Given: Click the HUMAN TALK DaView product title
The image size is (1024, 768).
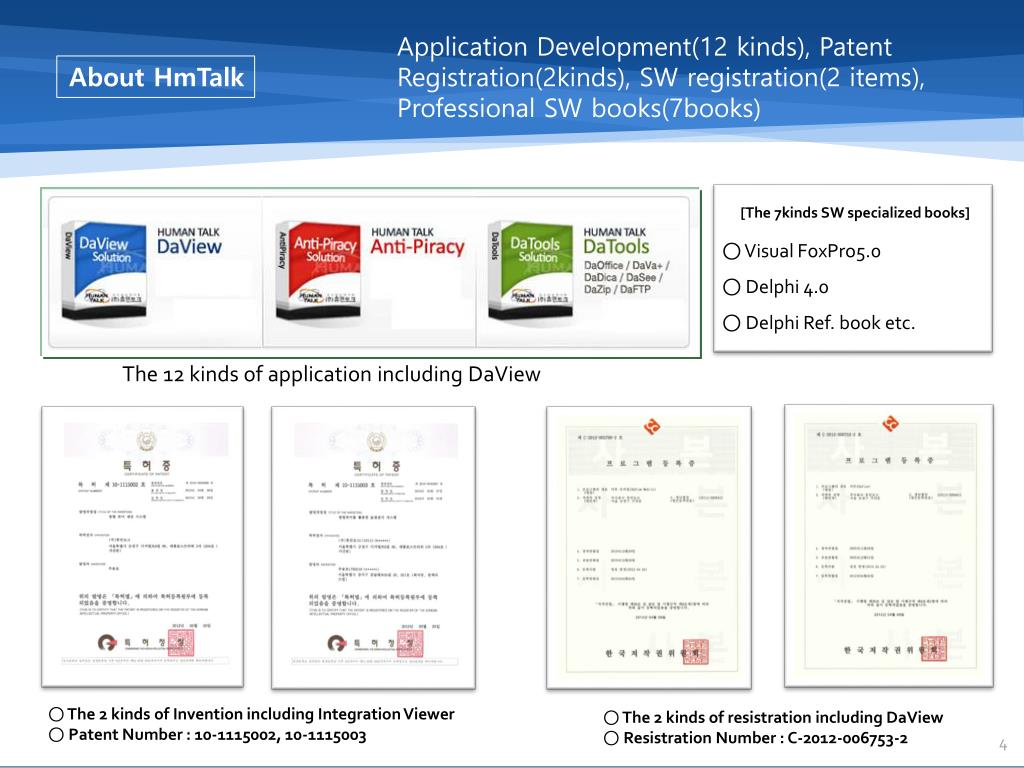Looking at the screenshot, I should coord(189,241).
